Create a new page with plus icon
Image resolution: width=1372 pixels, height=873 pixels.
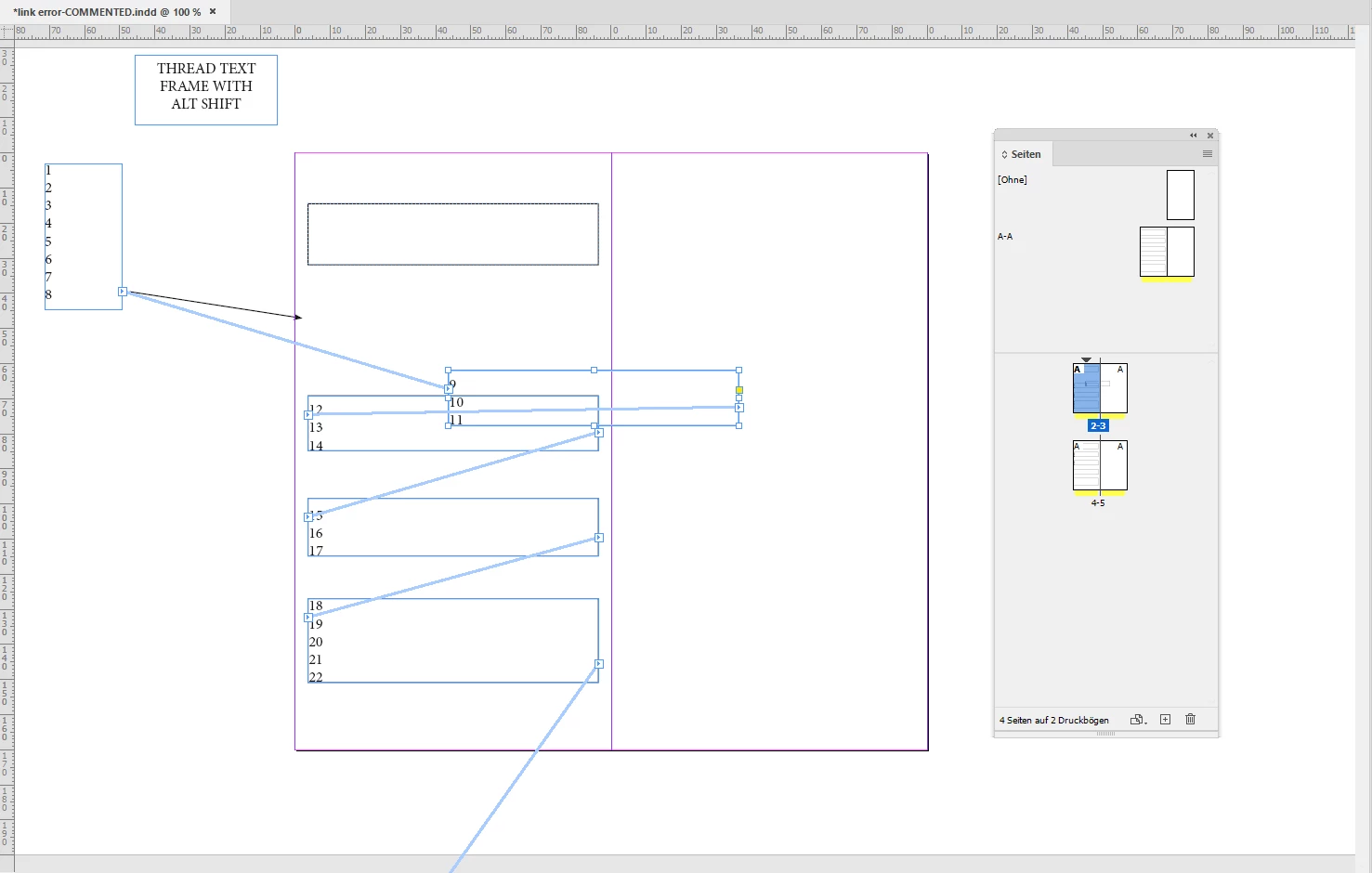(x=1165, y=720)
